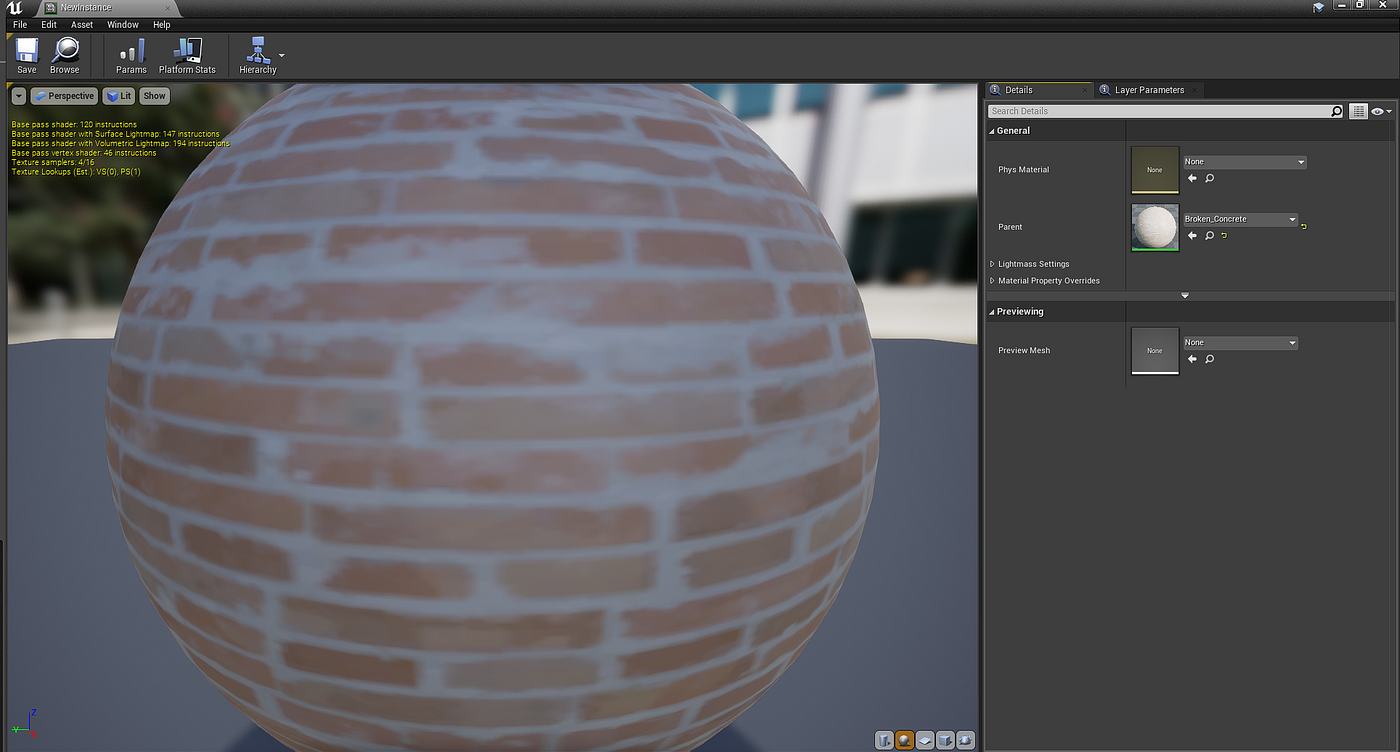Set preview mesh to sphere
The image size is (1400, 752).
904,740
